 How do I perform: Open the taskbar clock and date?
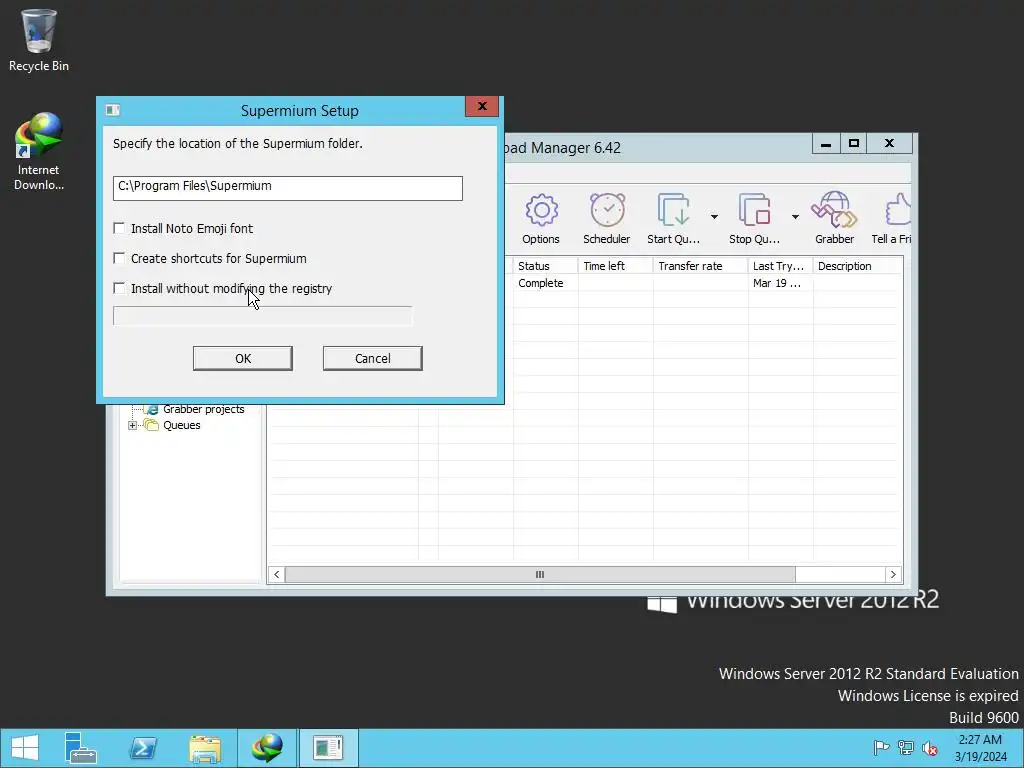[x=980, y=748]
